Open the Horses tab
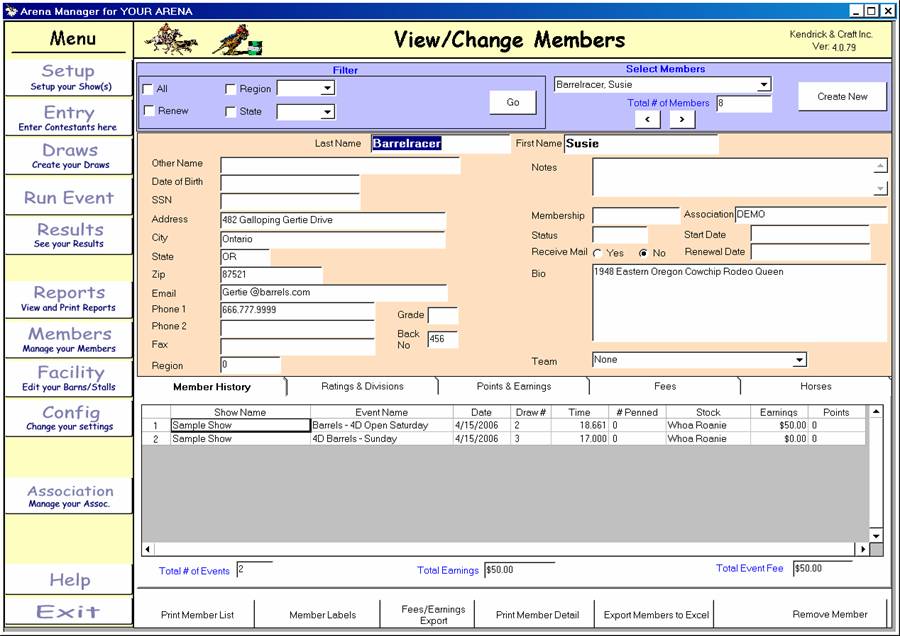 [816, 386]
